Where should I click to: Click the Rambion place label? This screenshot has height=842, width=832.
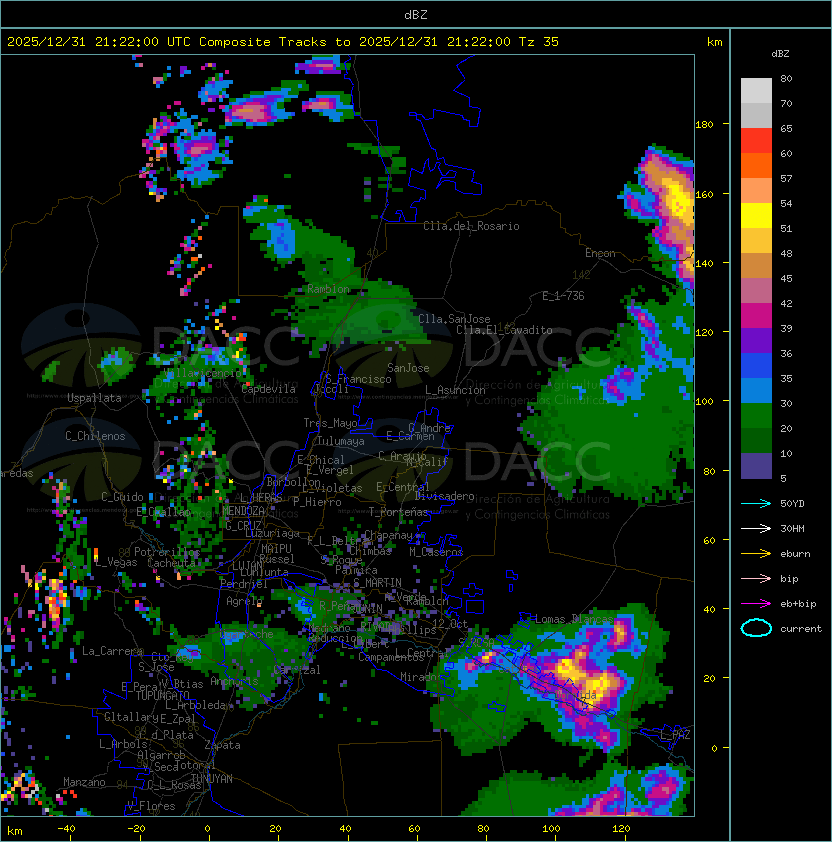pos(328,289)
